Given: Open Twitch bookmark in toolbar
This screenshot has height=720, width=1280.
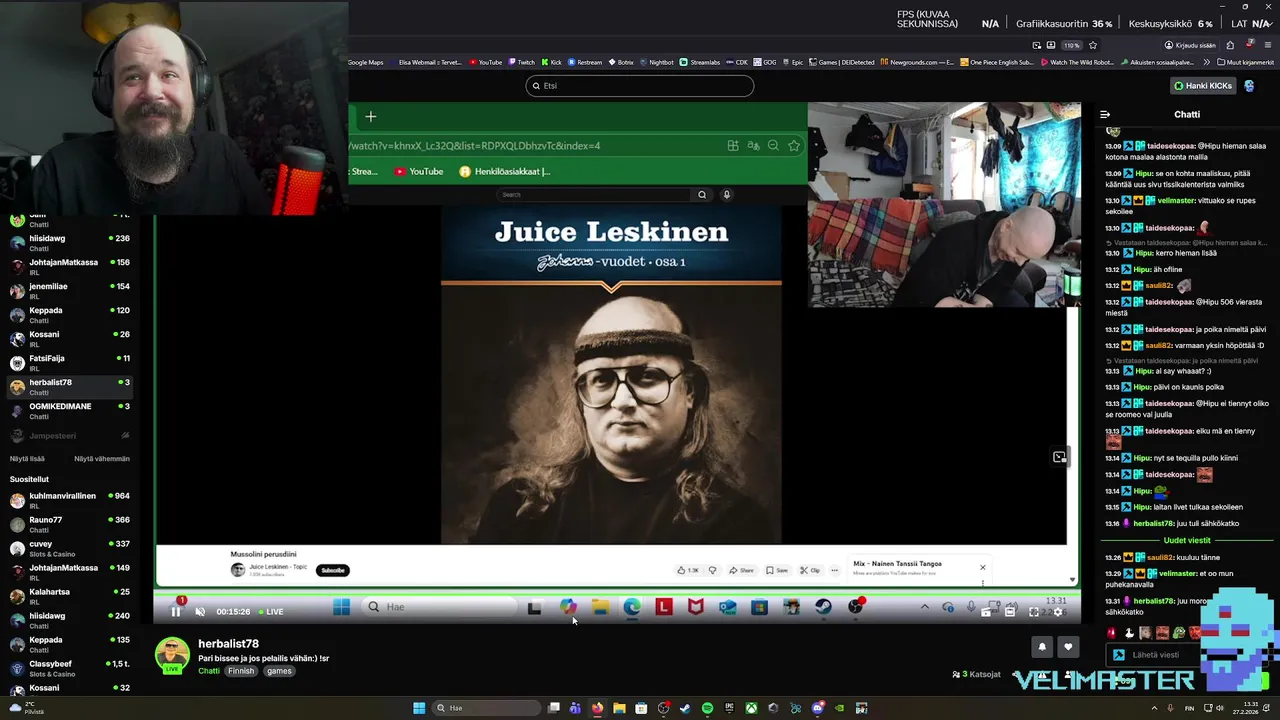Looking at the screenshot, I should tap(521, 62).
